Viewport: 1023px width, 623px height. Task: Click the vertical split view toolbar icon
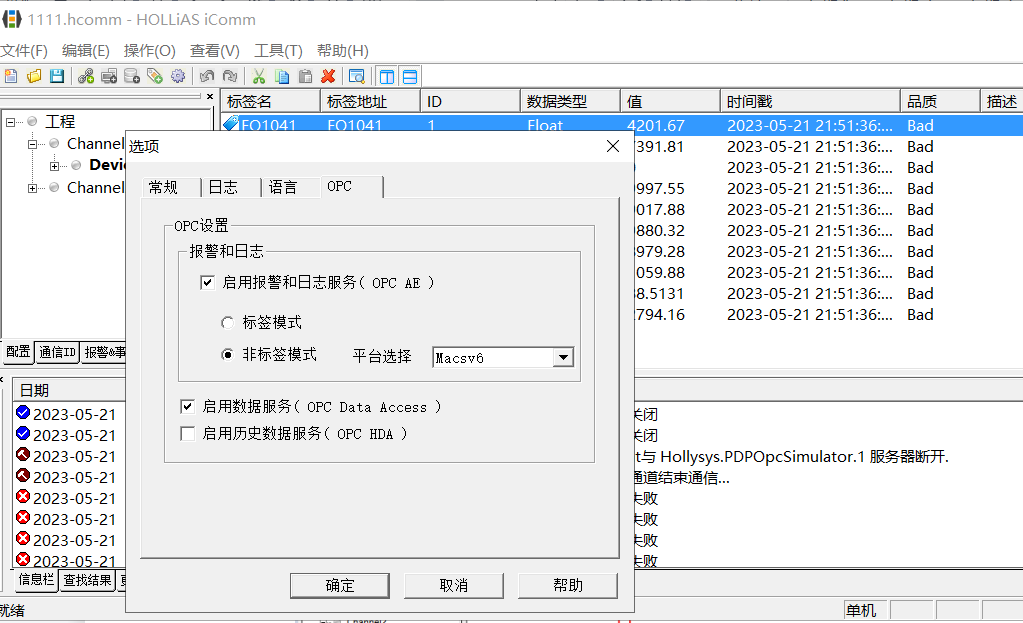point(385,75)
